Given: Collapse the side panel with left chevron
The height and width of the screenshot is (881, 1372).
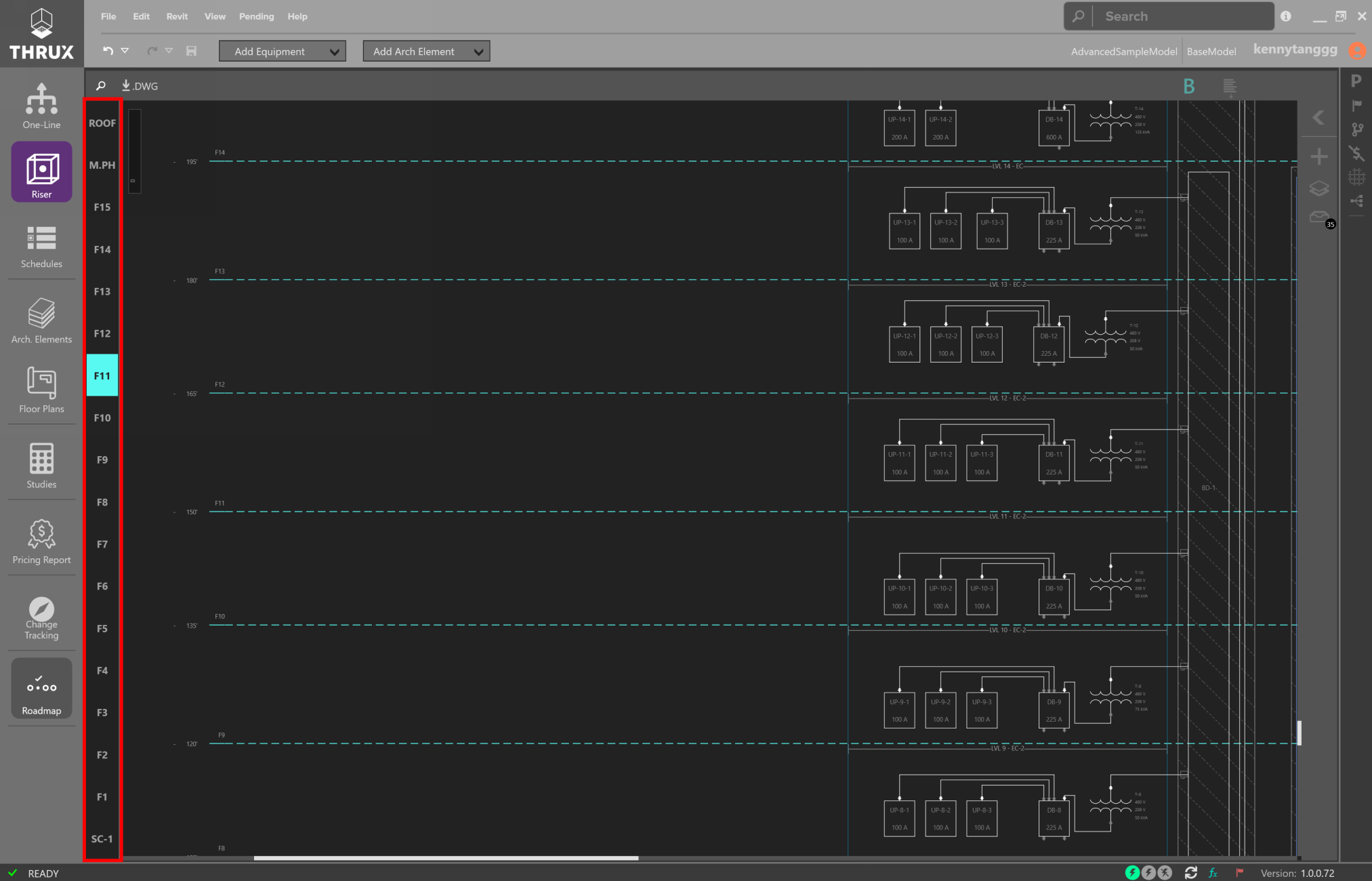Looking at the screenshot, I should [x=1318, y=118].
